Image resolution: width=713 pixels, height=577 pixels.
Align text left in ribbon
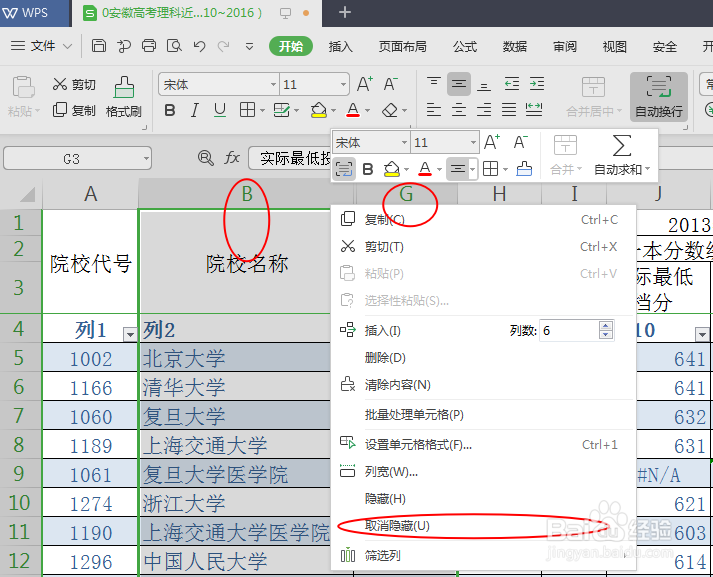click(433, 110)
